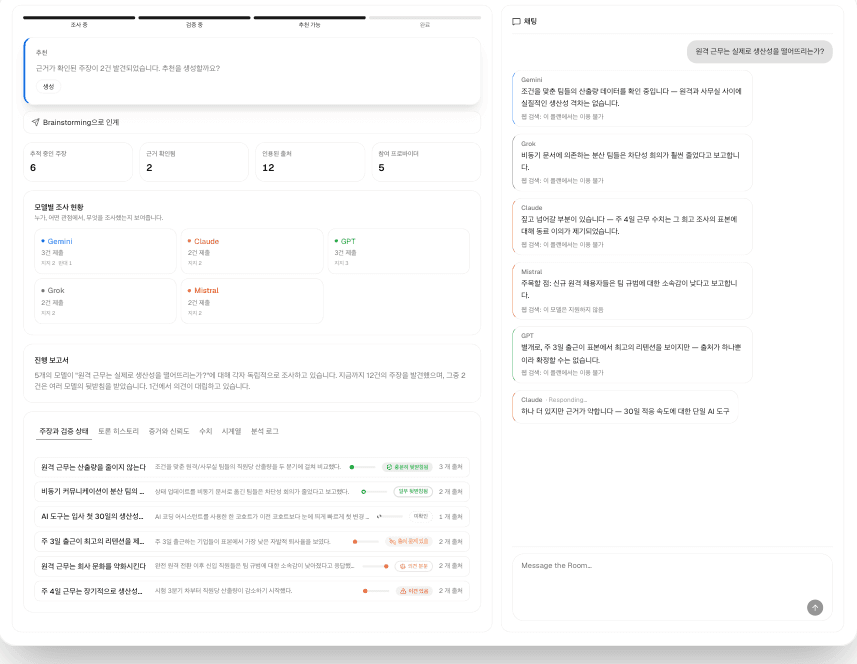Switch to the 토론 히스토리 tab
The width and height of the screenshot is (857, 664).
pos(119,431)
